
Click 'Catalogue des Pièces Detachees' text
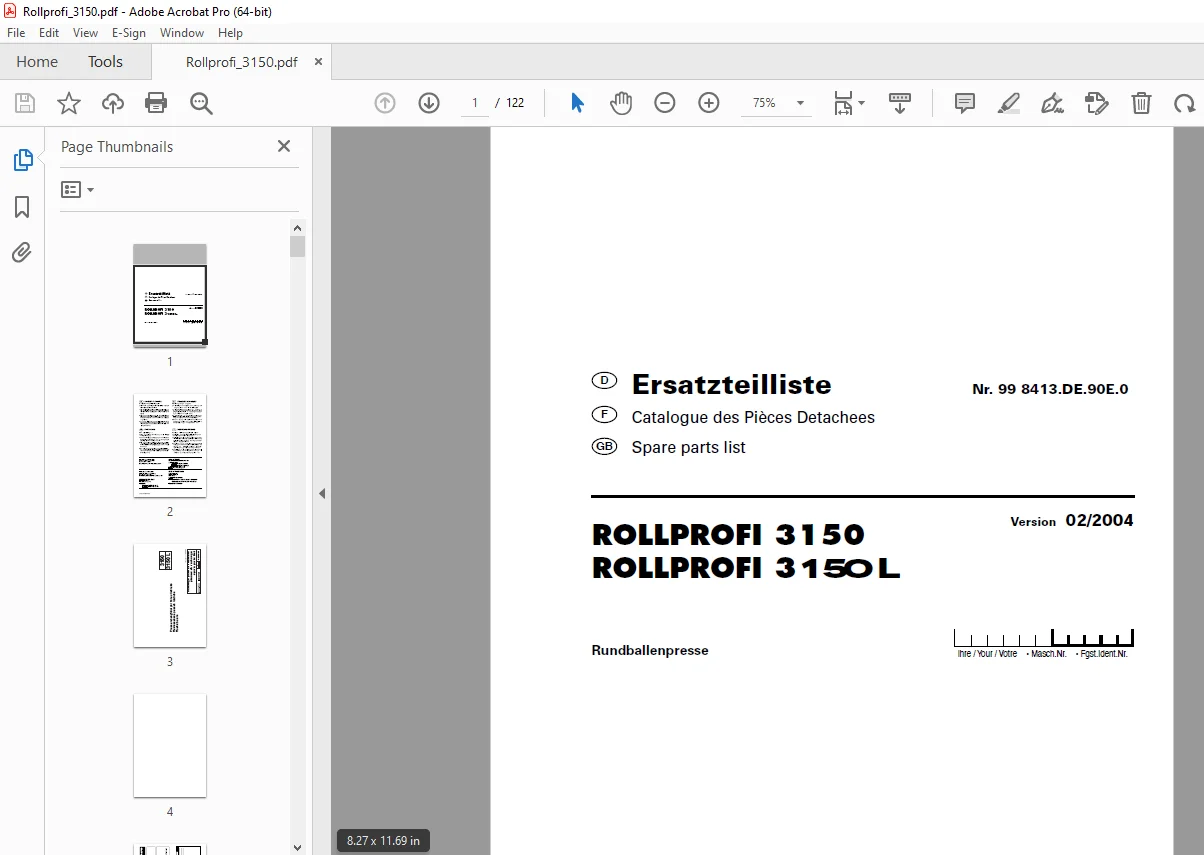(753, 417)
